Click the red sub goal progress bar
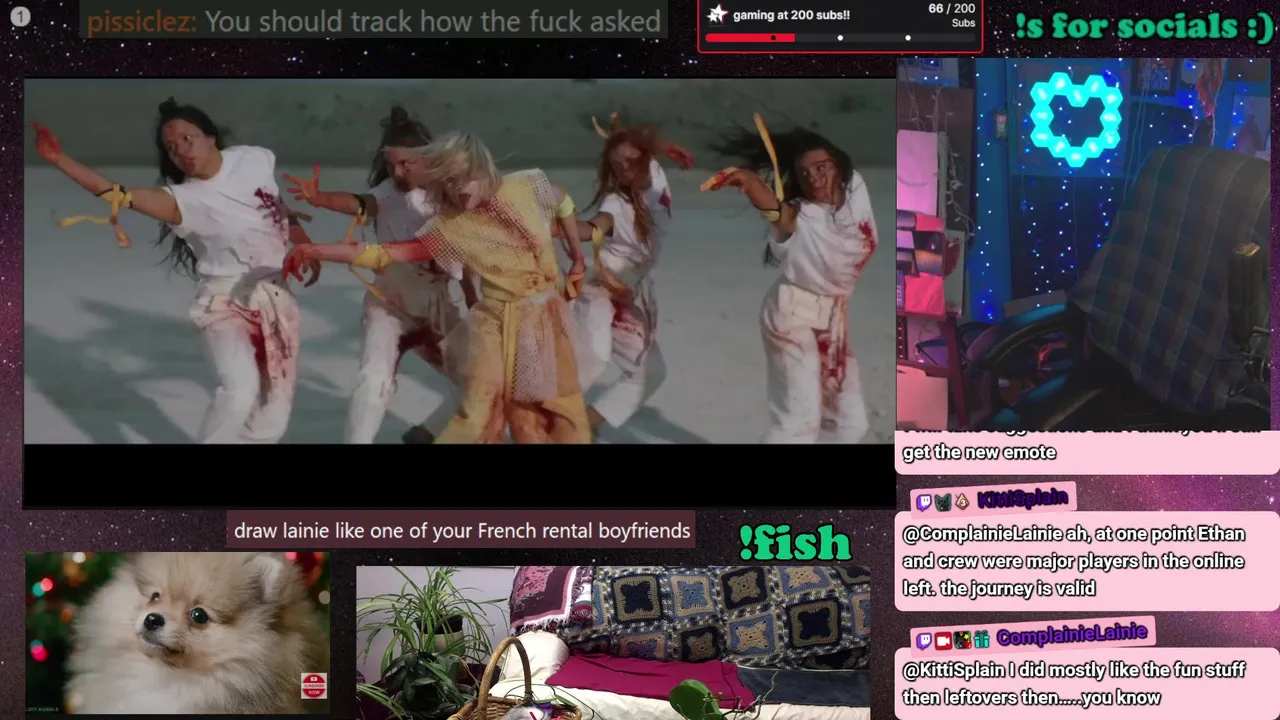 749,38
